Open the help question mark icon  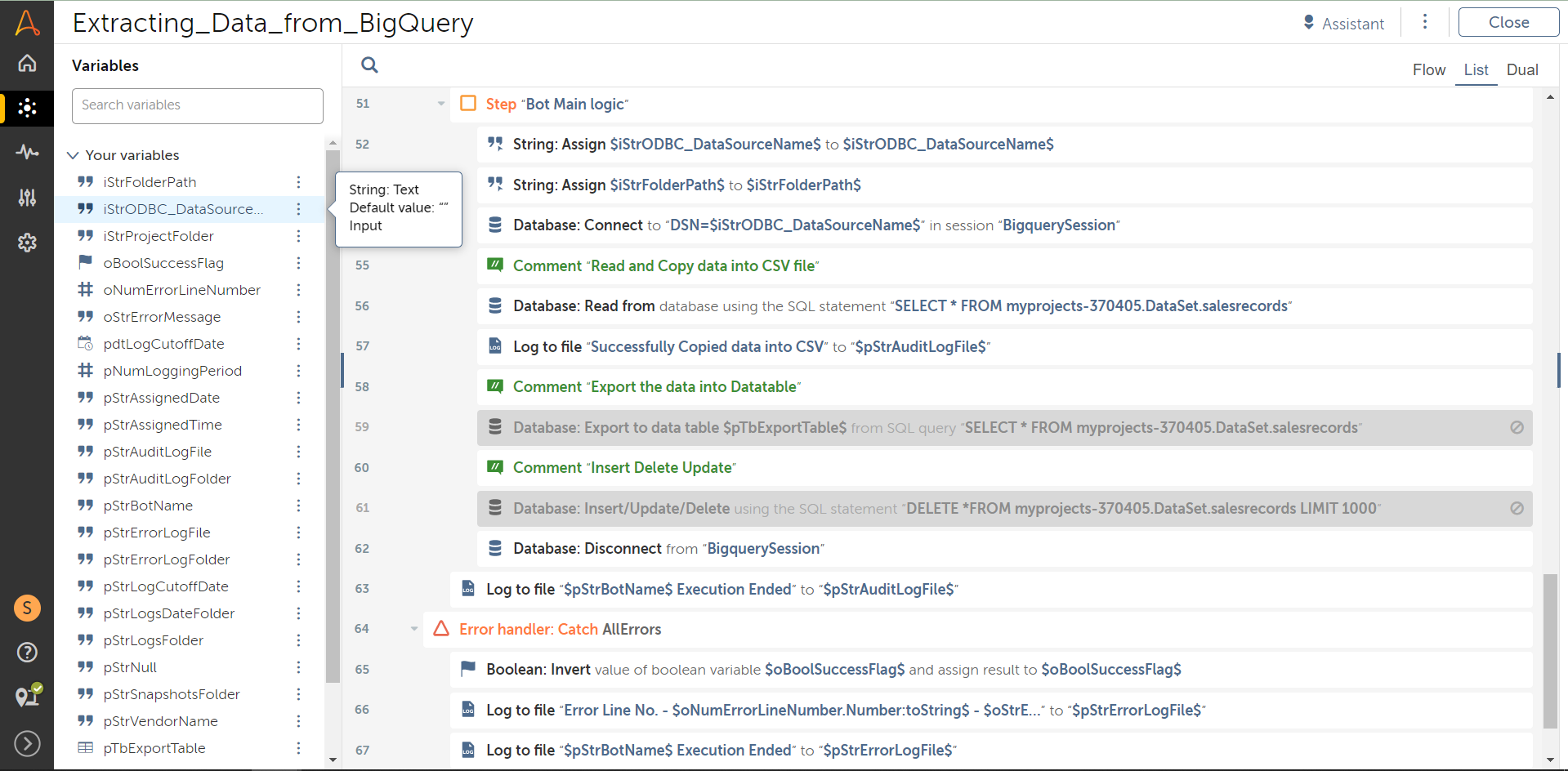click(27, 652)
